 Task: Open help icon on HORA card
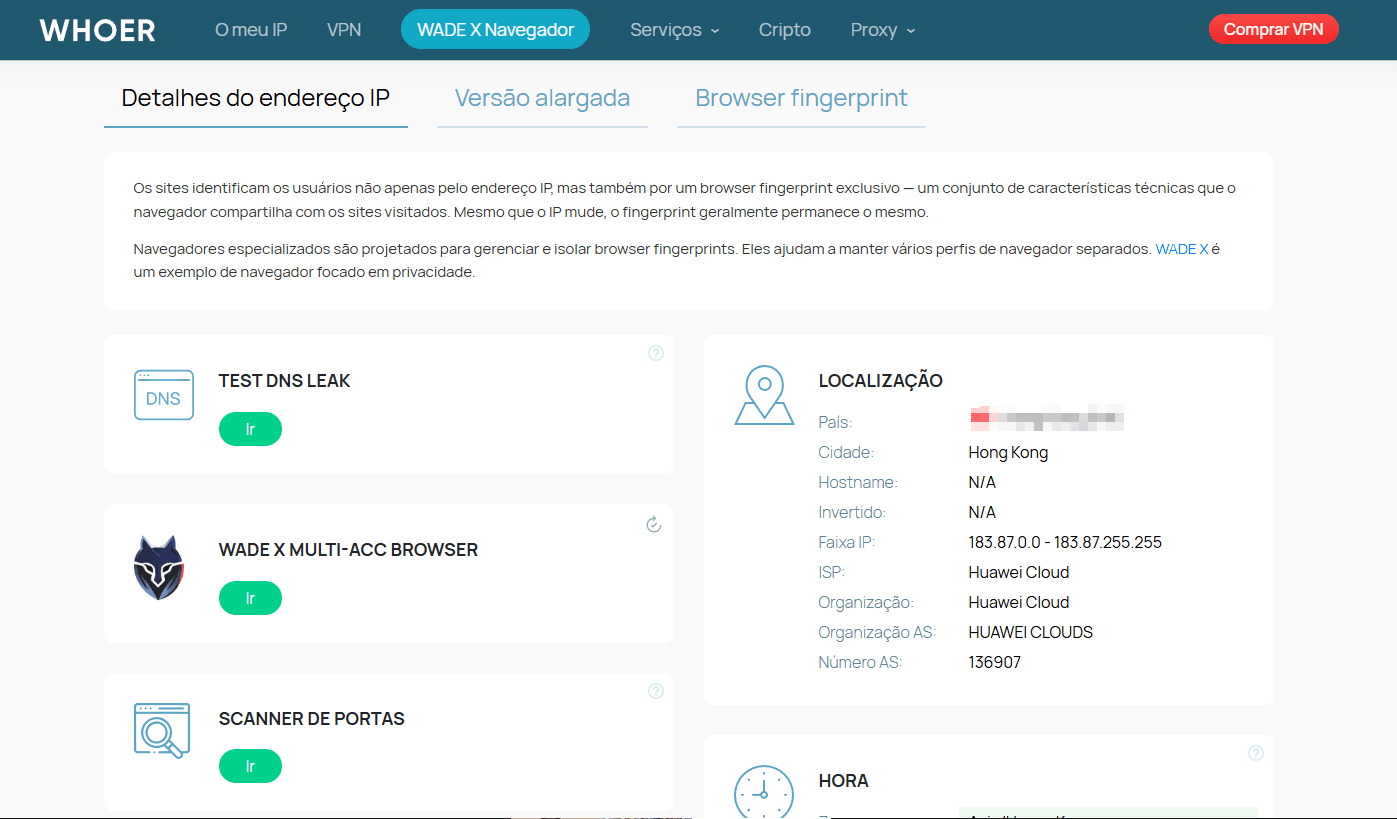(x=1256, y=753)
